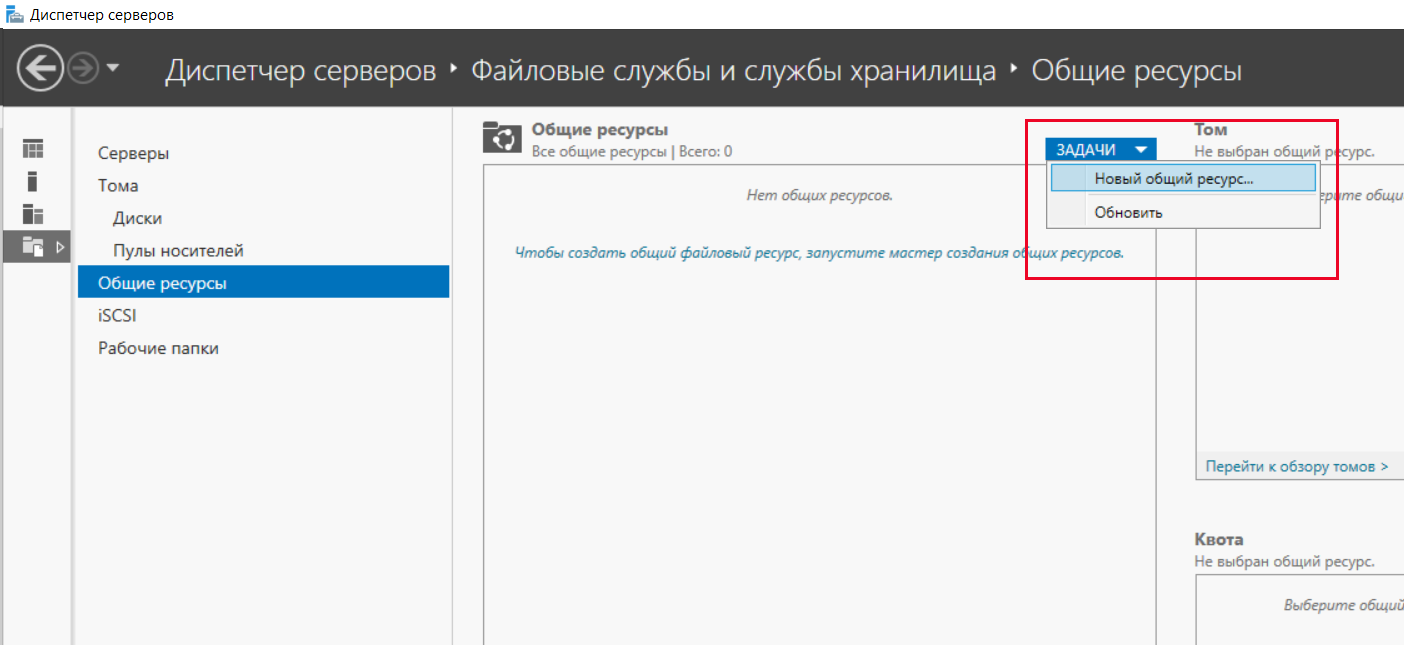Image resolution: width=1404 pixels, height=645 pixels.
Task: Select Серверы in navigation pane
Action: click(x=133, y=153)
